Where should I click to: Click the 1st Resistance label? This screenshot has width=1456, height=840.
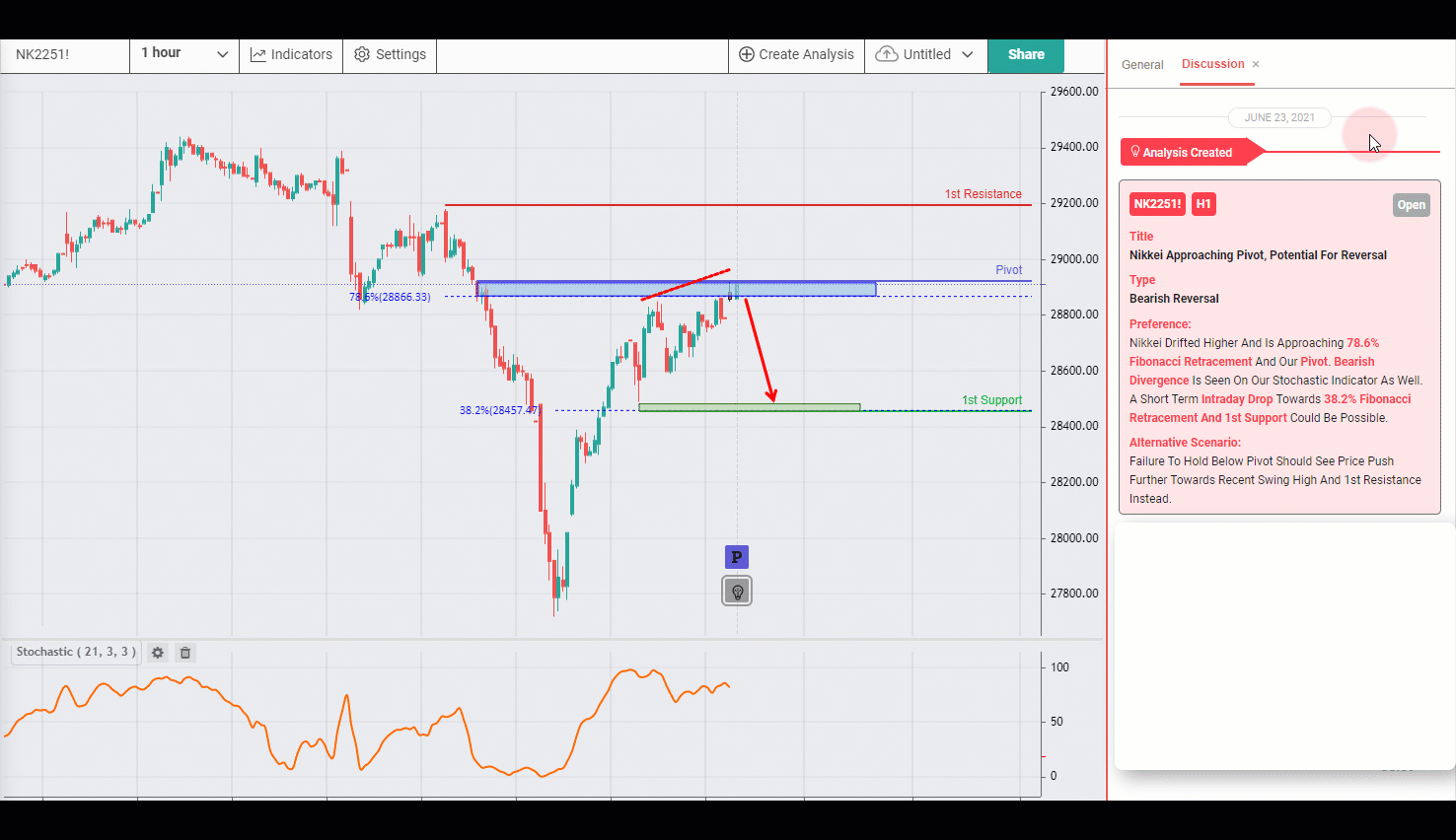tap(983, 194)
